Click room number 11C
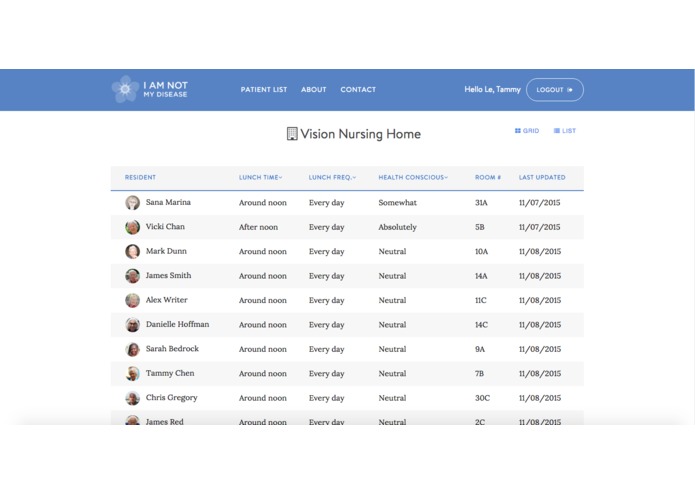 pyautogui.click(x=480, y=300)
